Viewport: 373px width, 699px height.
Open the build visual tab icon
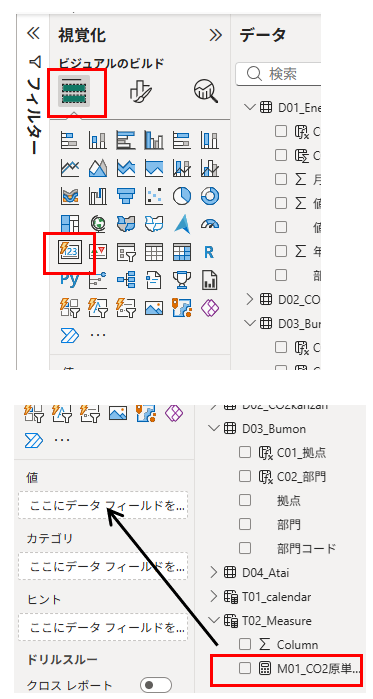point(74,90)
